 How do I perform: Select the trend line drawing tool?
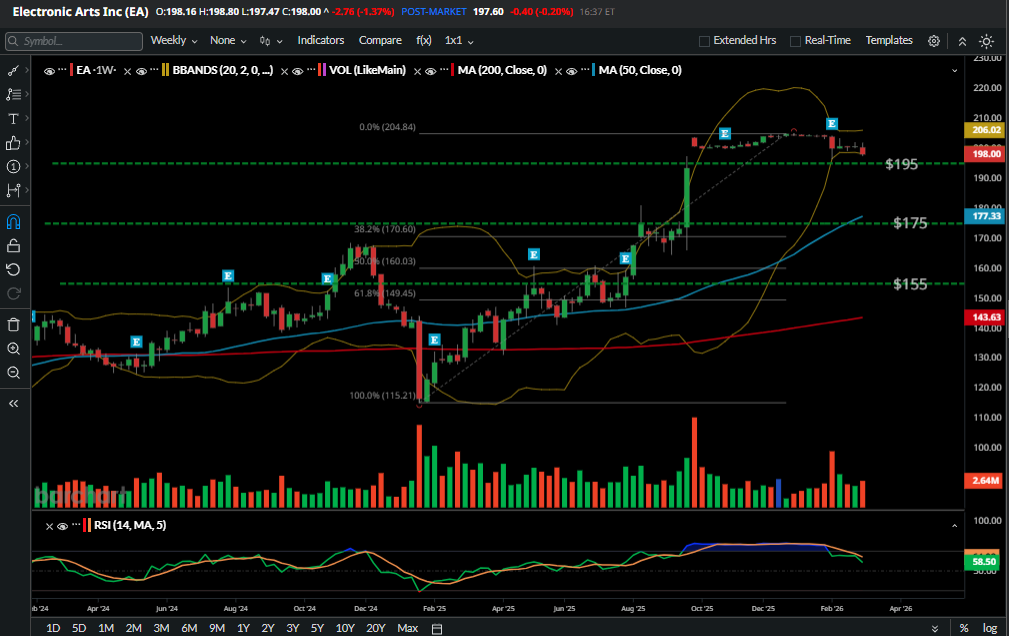coord(13,71)
